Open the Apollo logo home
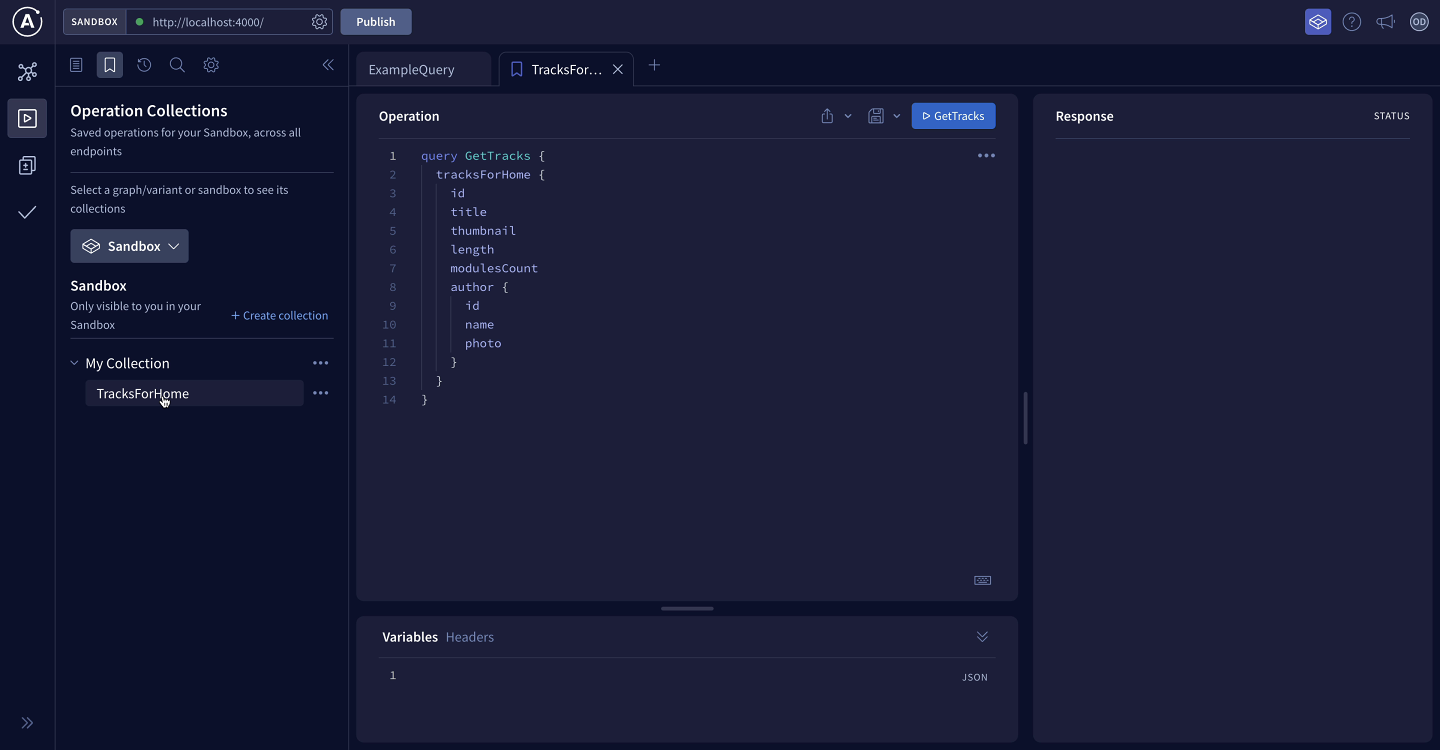1440x750 pixels. (x=27, y=21)
